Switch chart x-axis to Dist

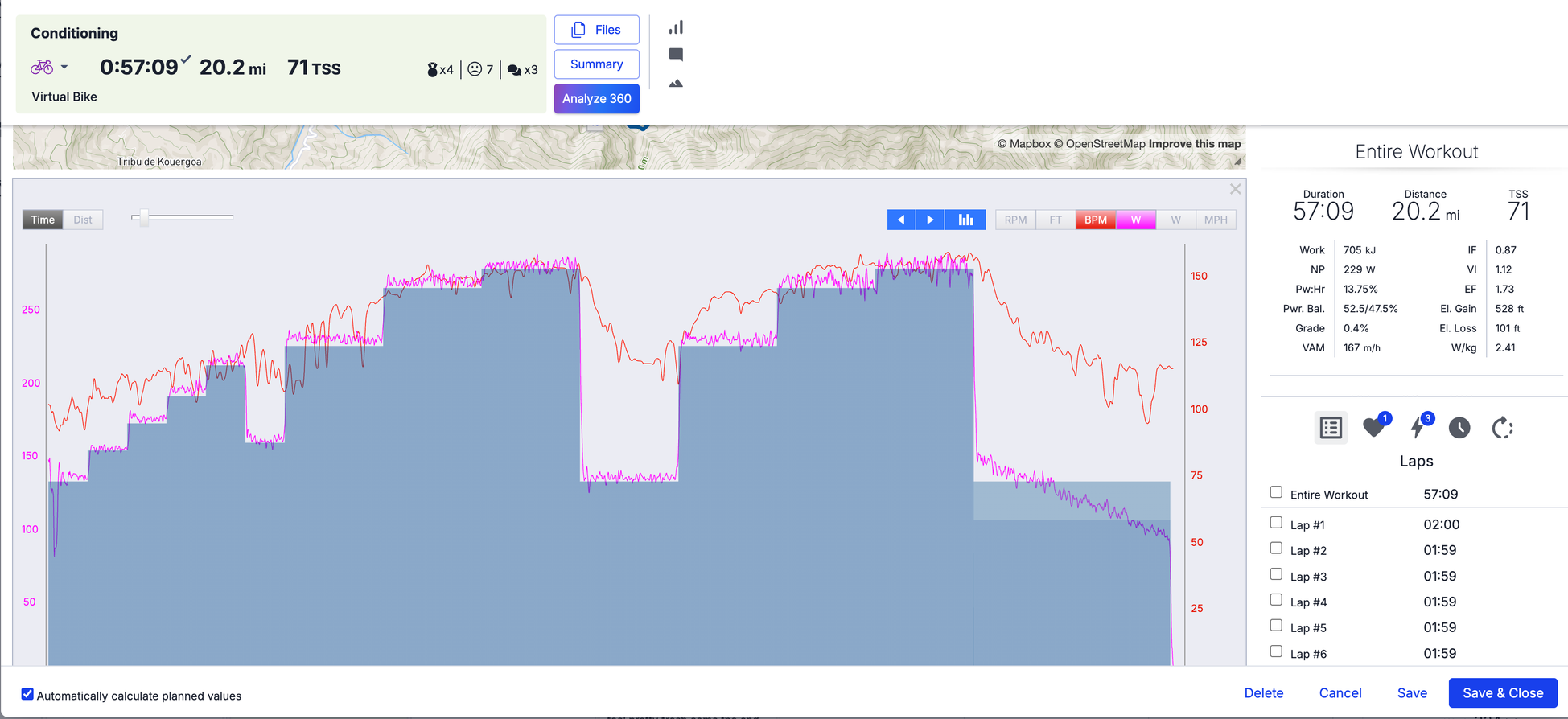coord(83,220)
